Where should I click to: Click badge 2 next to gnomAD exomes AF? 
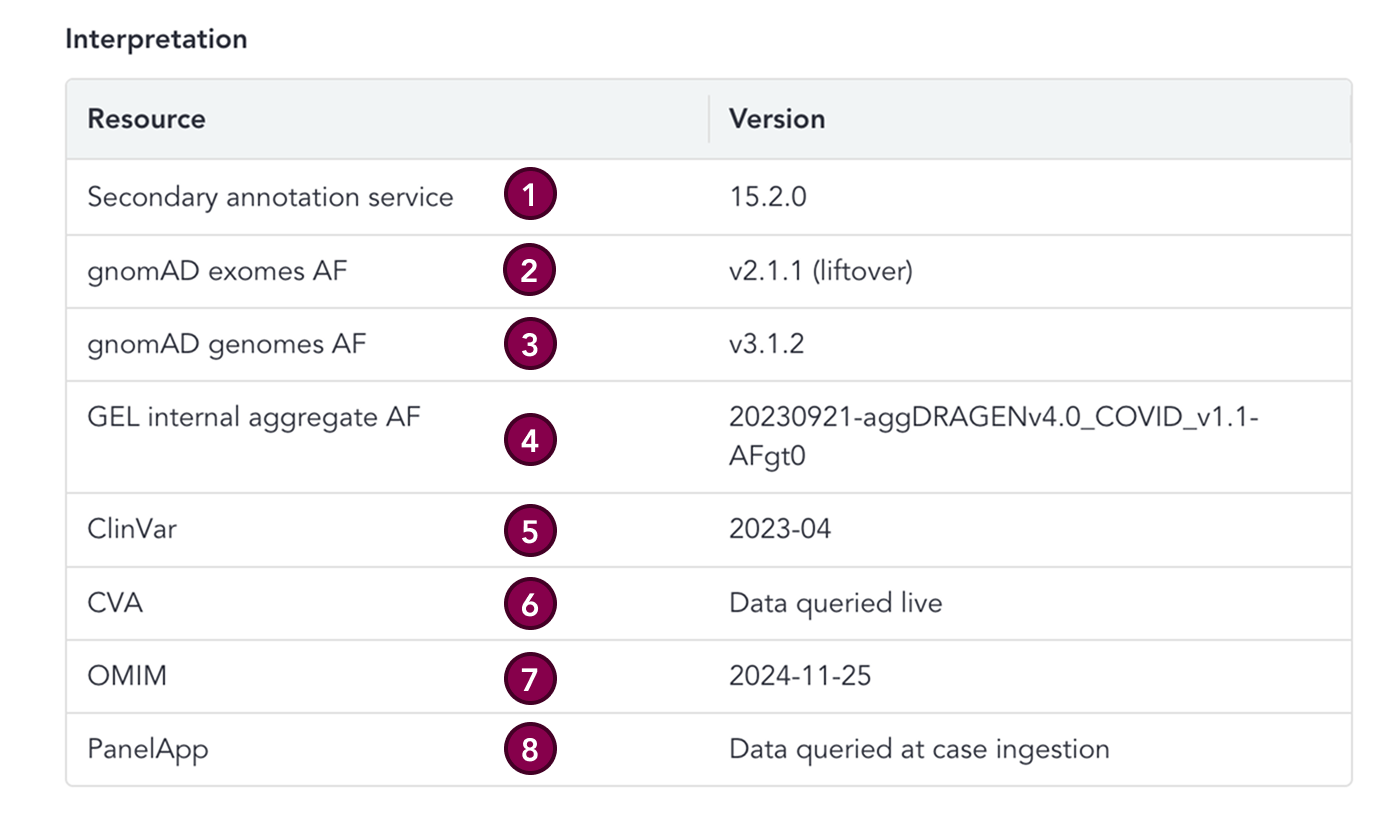tap(529, 271)
